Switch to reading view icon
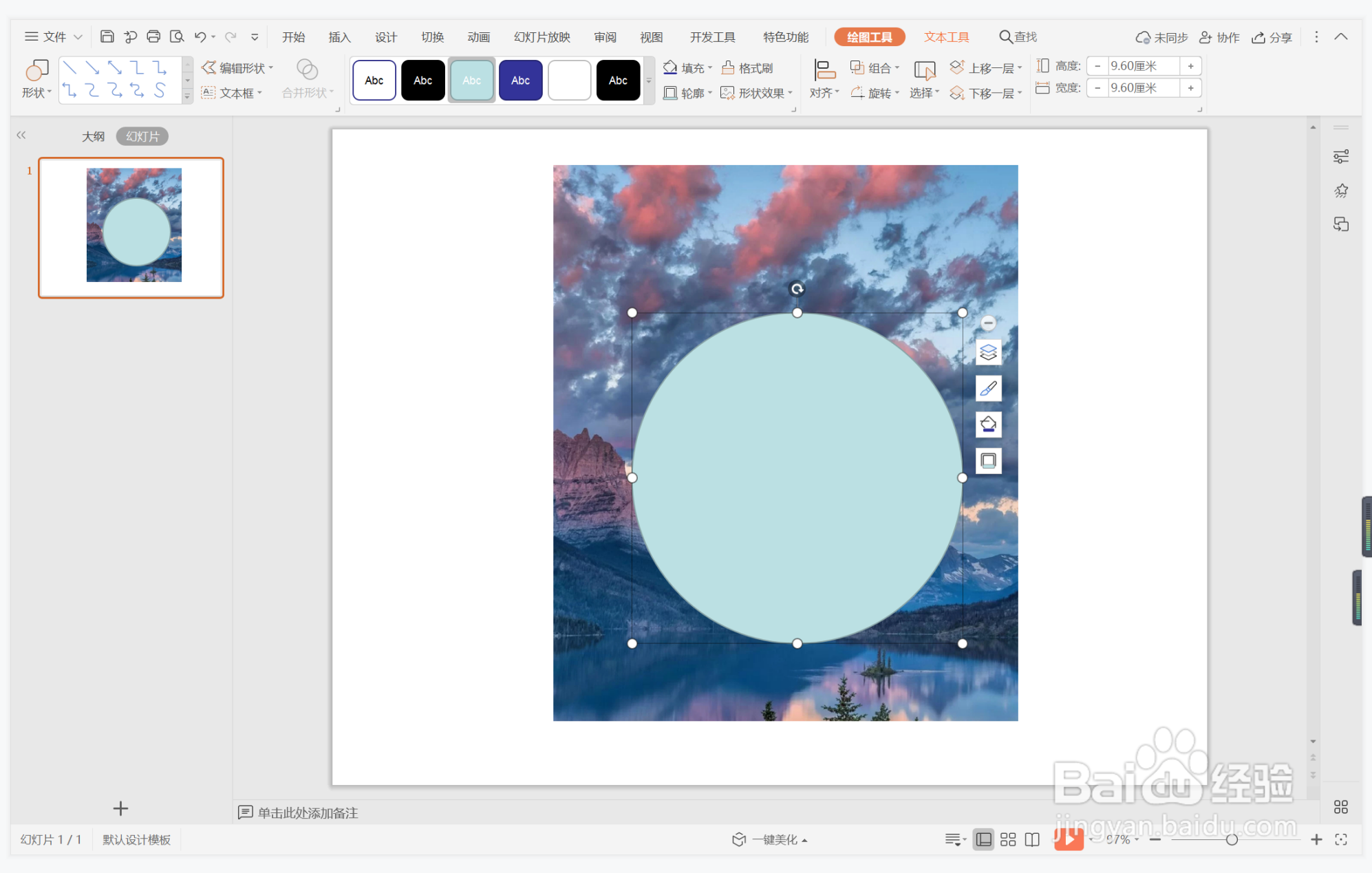Screen dimensions: 1372x873 [x=1032, y=839]
